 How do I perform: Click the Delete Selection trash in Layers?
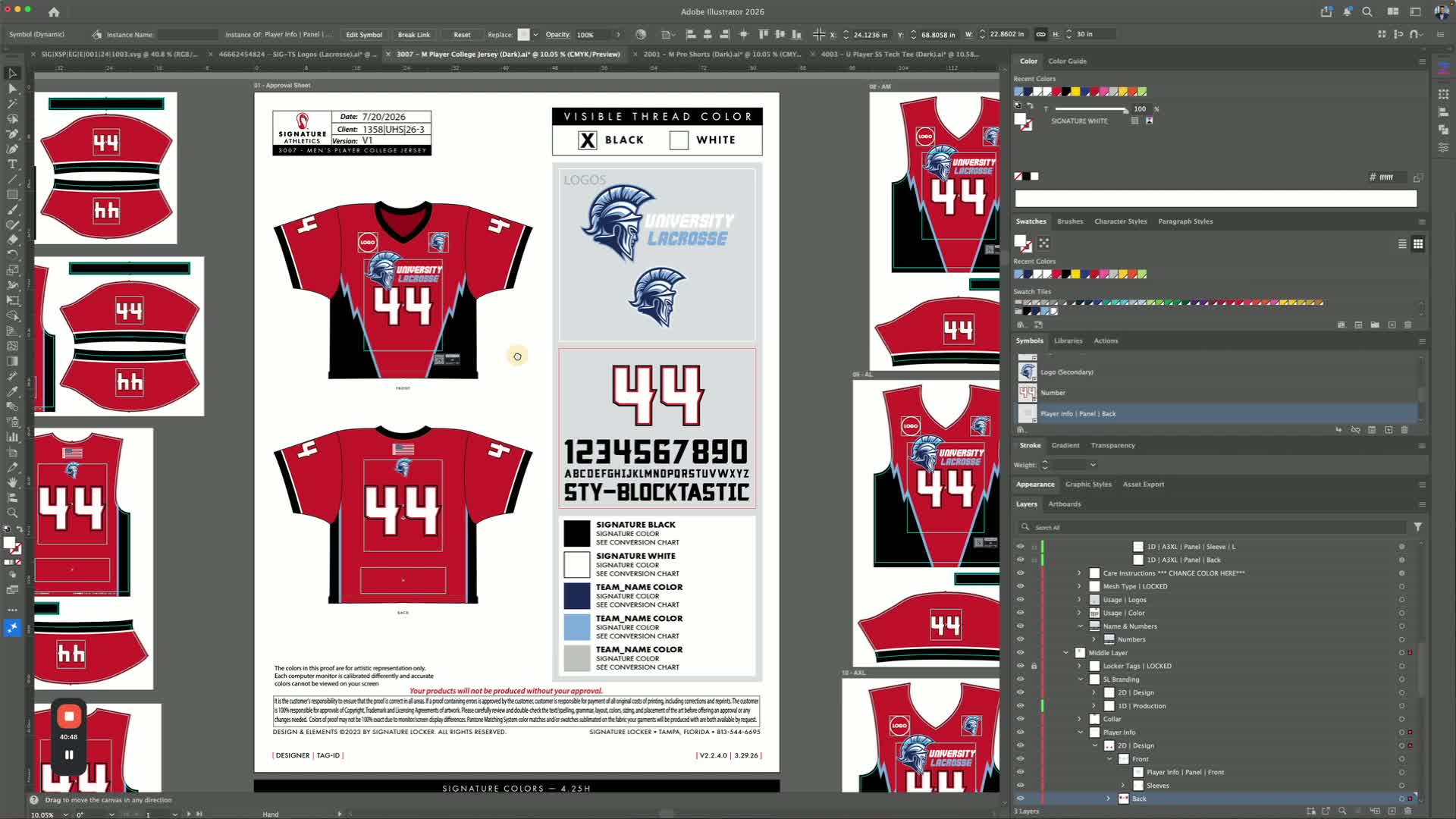coord(1408,811)
